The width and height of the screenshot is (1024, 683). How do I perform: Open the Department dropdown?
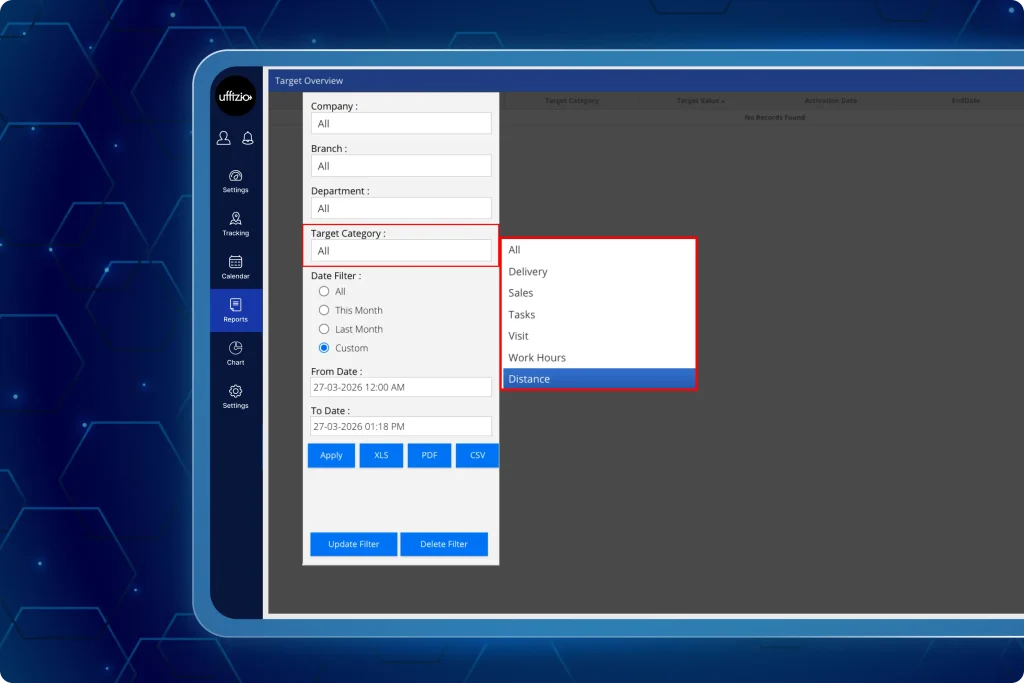pos(400,208)
